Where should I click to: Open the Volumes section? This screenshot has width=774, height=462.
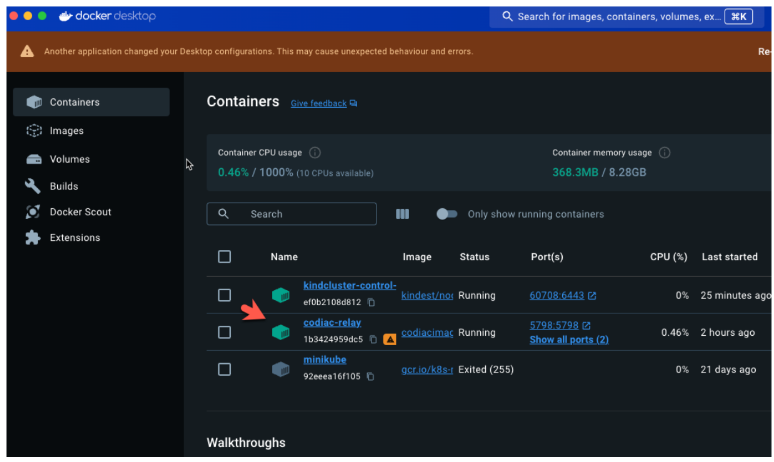(x=70, y=159)
